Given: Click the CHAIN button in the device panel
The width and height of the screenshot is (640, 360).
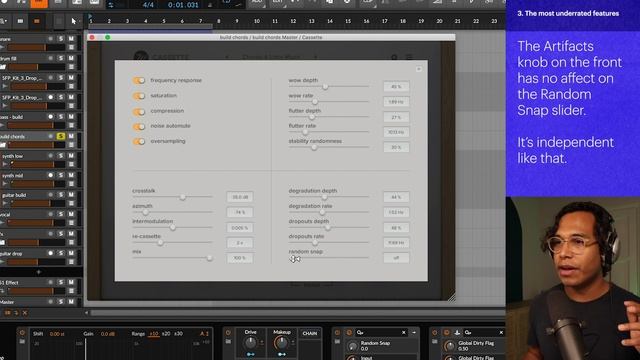Looking at the screenshot, I should click(x=310, y=333).
